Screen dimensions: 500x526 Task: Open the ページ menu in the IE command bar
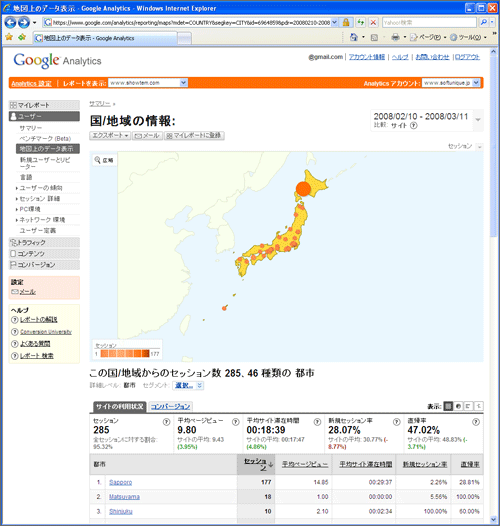pyautogui.click(x=428, y=37)
